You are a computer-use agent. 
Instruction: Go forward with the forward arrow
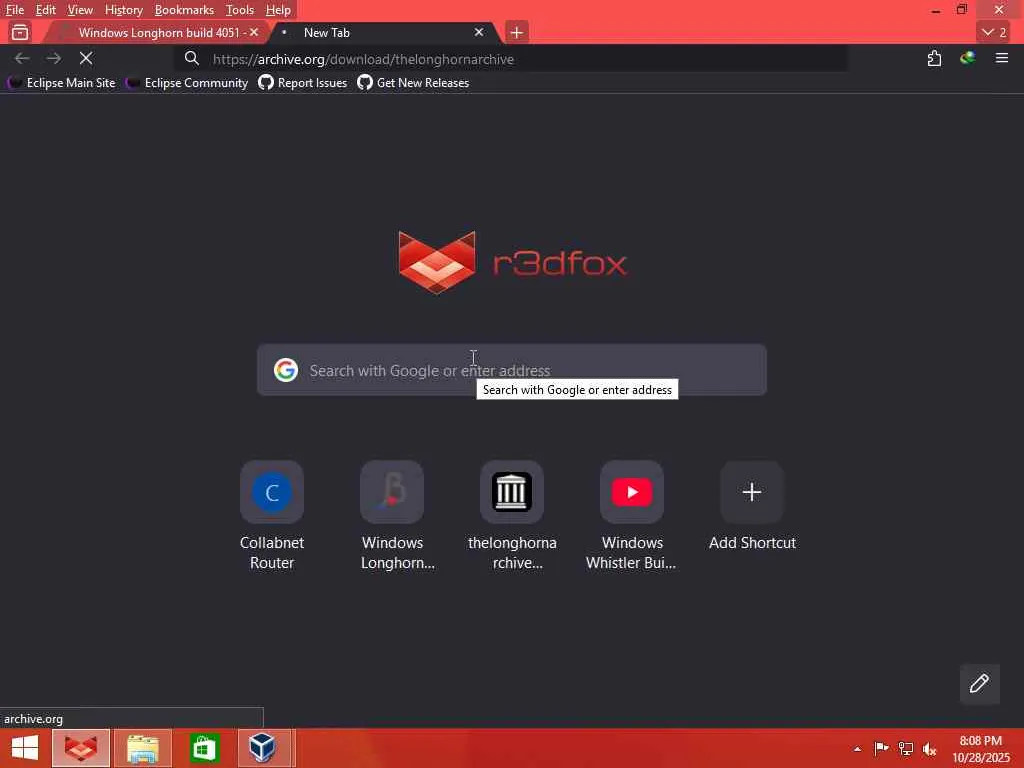(54, 58)
